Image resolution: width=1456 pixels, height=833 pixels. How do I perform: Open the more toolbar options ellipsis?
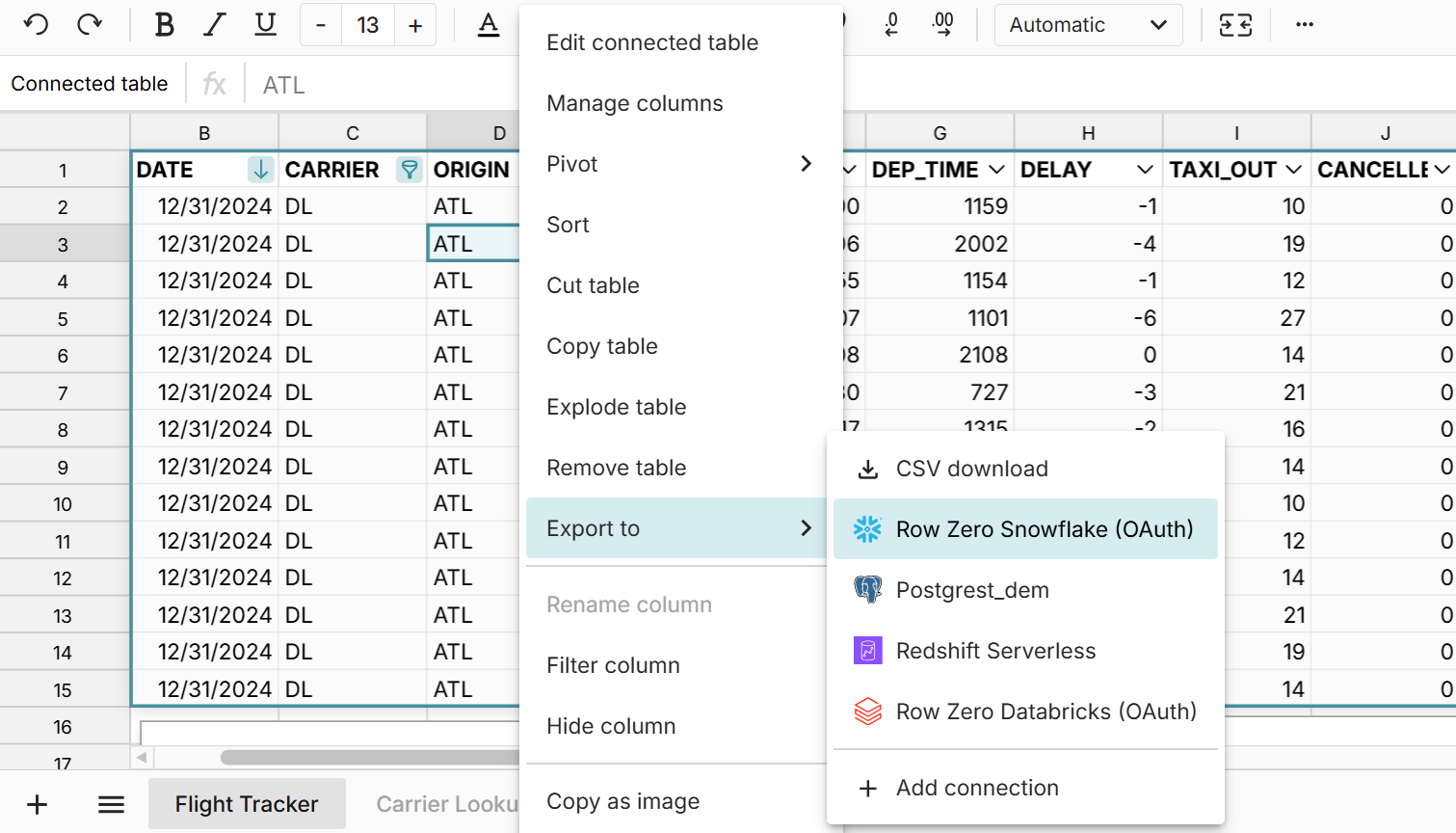click(x=1305, y=24)
